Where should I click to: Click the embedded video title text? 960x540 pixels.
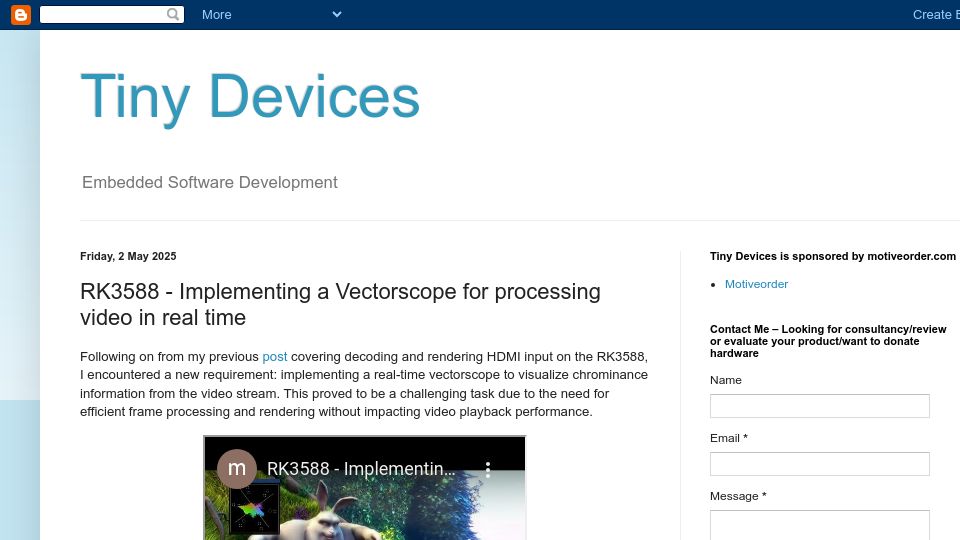pos(361,469)
